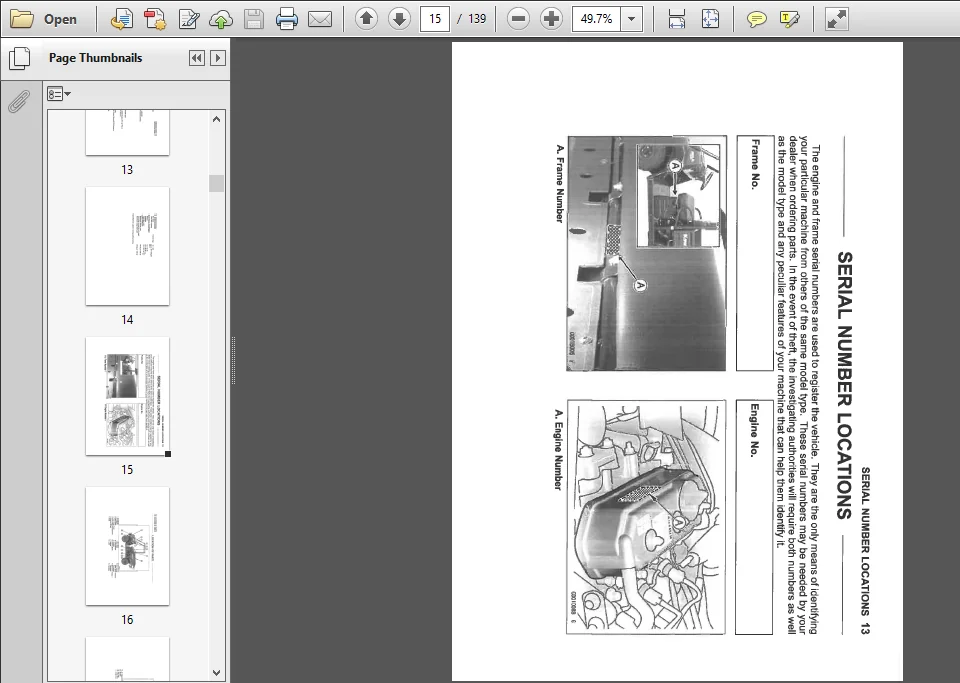Click the SERIAL NUMBER LOCATIONS heading on the page
The height and width of the screenshot is (683, 960).
[845, 385]
